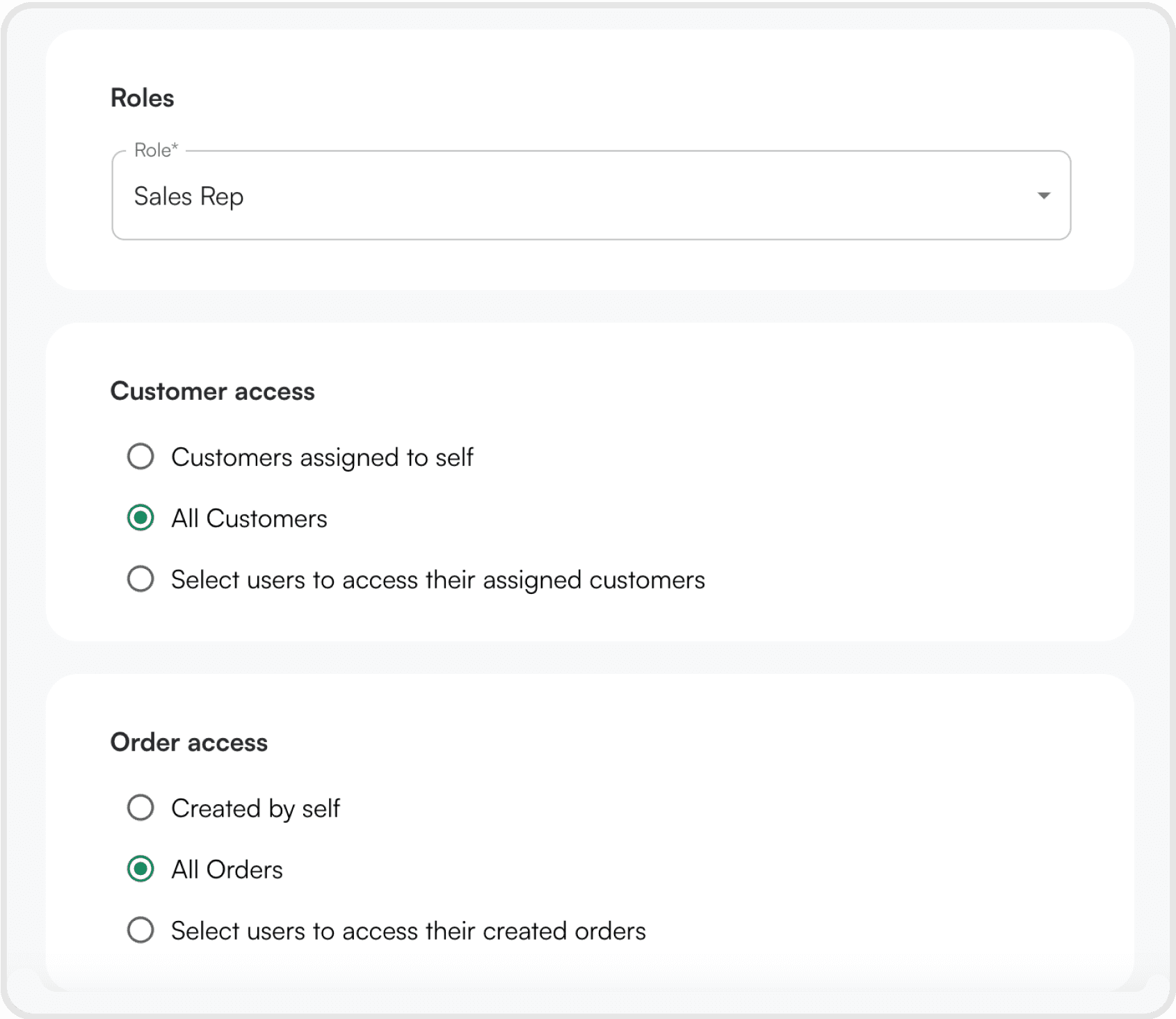Expand the Sales Rep role selector

(x=591, y=195)
